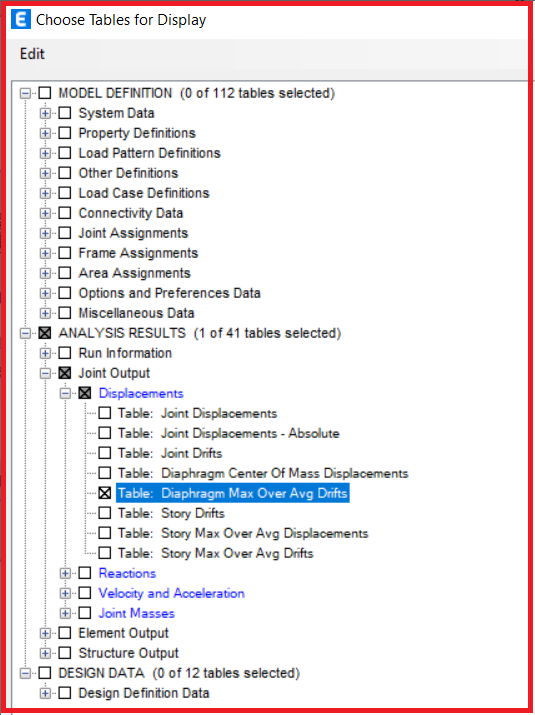535x715 pixels.
Task: Check the Structure Output checkbox
Action: [x=65, y=653]
